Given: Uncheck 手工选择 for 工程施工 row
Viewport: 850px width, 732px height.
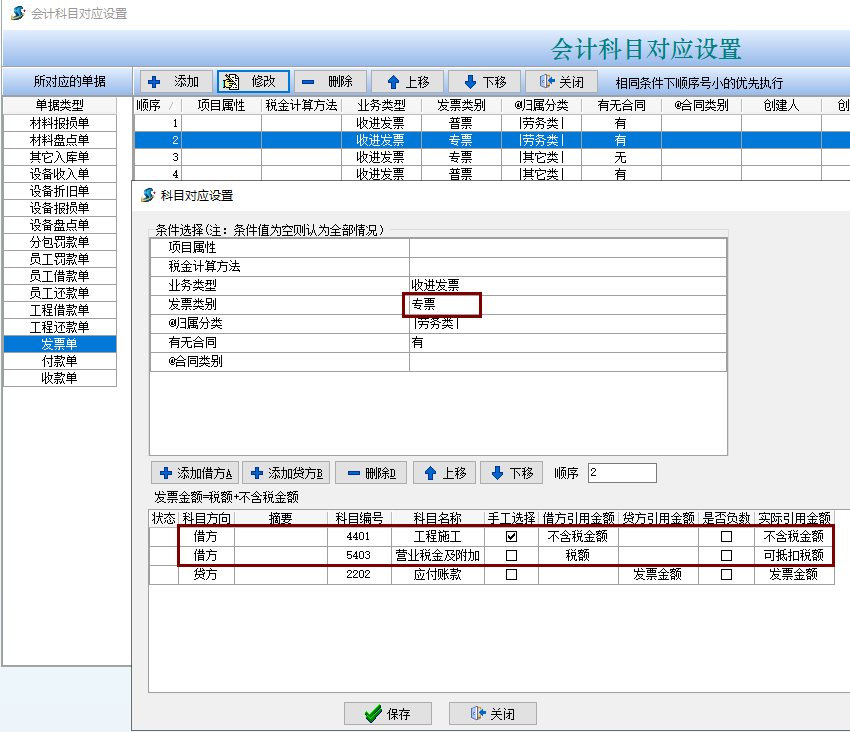Looking at the screenshot, I should point(511,536).
